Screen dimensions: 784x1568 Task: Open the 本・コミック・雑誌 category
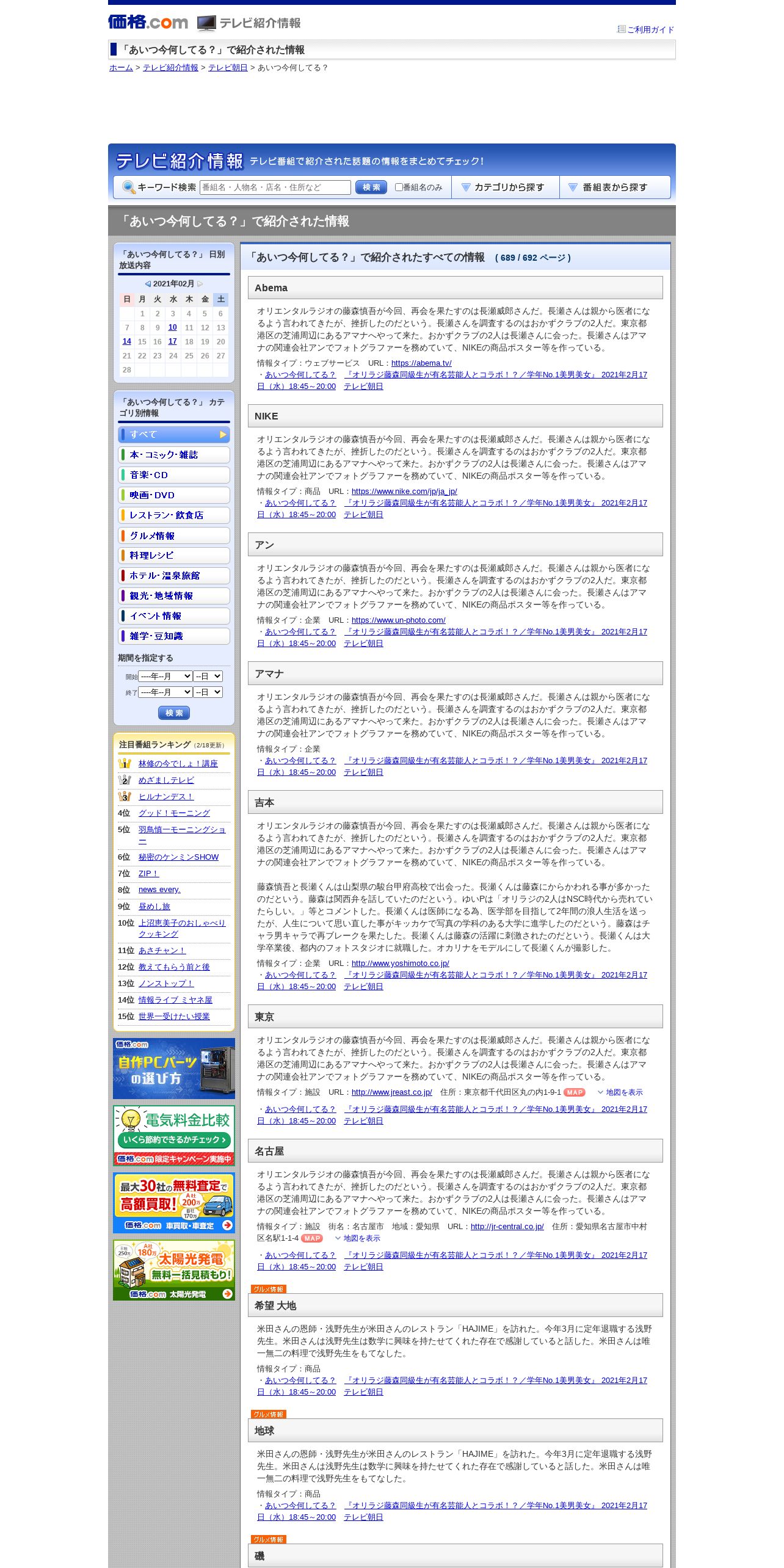[174, 454]
